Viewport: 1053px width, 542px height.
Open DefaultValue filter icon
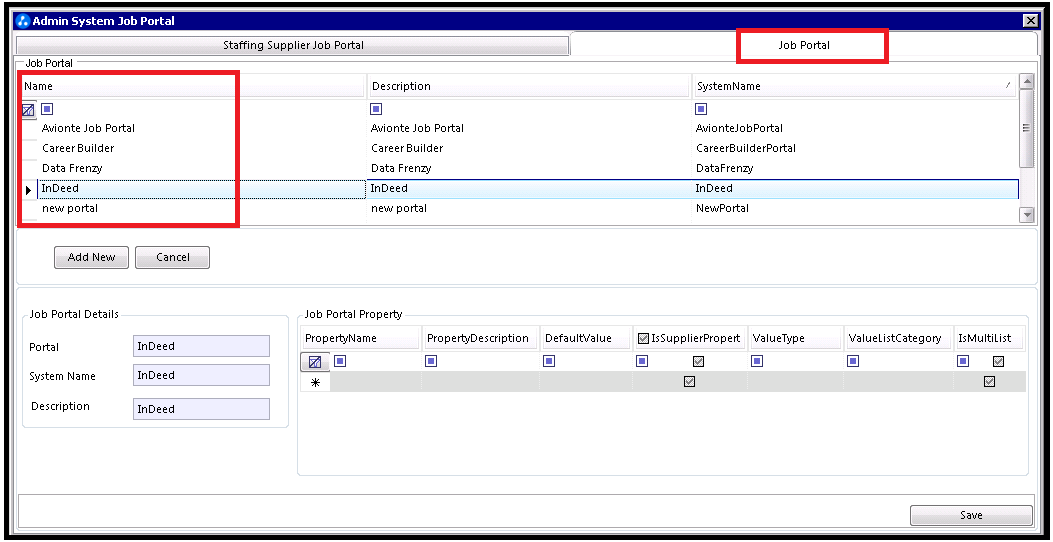(x=549, y=361)
